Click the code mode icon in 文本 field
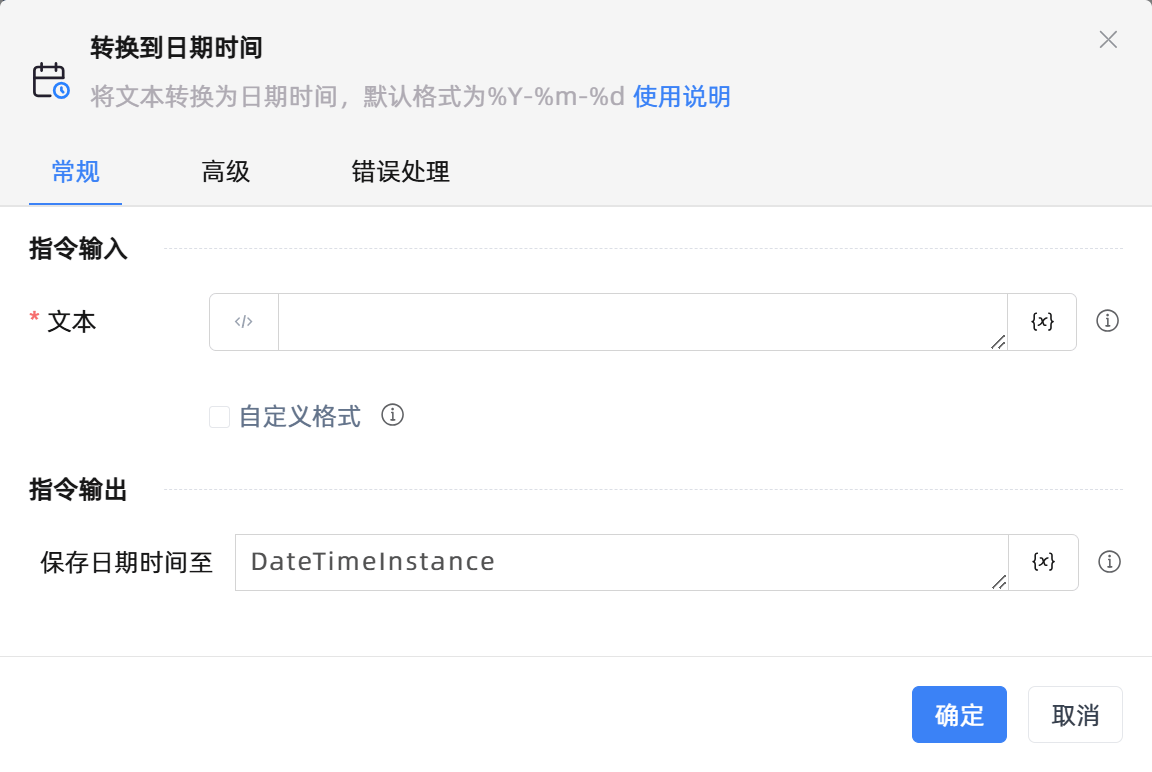Viewport: 1152px width, 772px height. 244,322
